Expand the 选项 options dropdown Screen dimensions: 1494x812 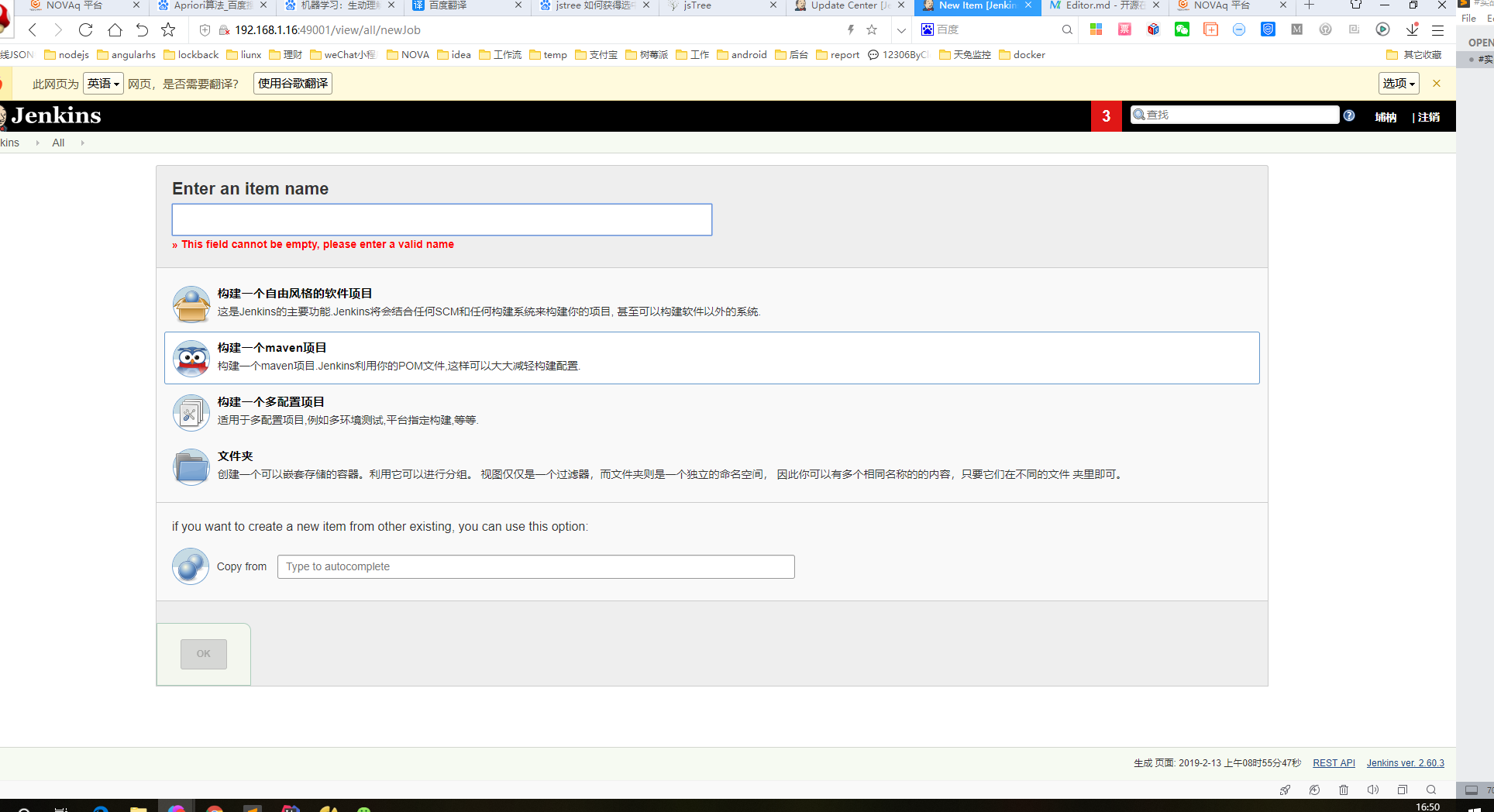pos(1399,84)
